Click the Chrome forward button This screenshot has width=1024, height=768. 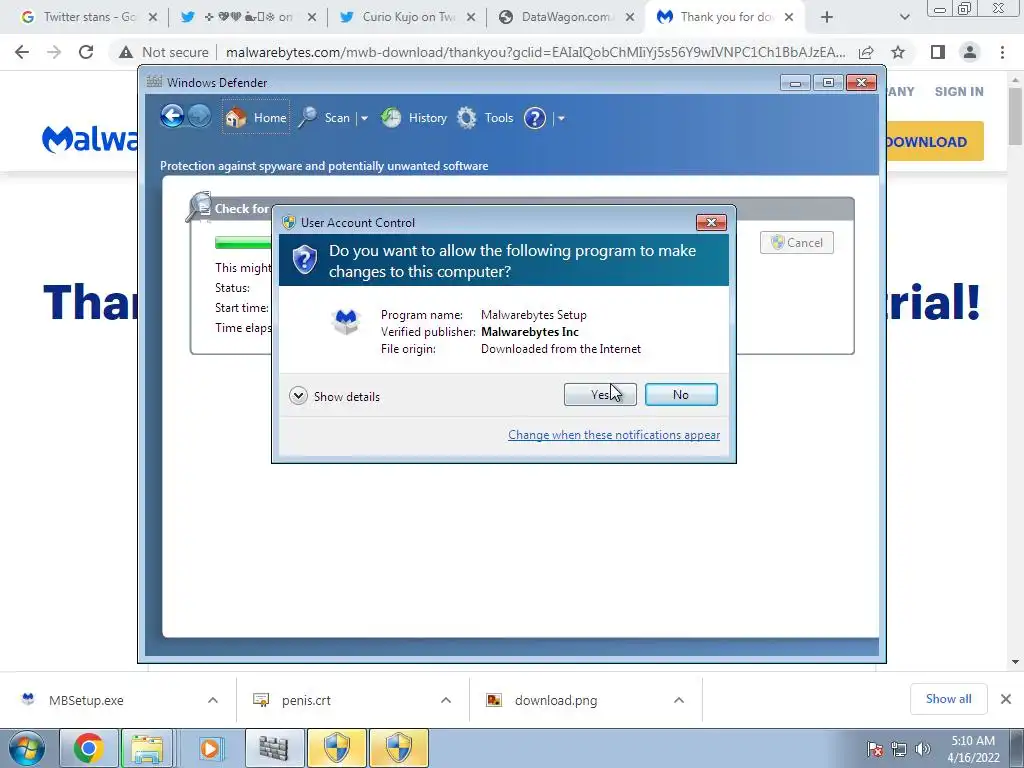point(54,52)
